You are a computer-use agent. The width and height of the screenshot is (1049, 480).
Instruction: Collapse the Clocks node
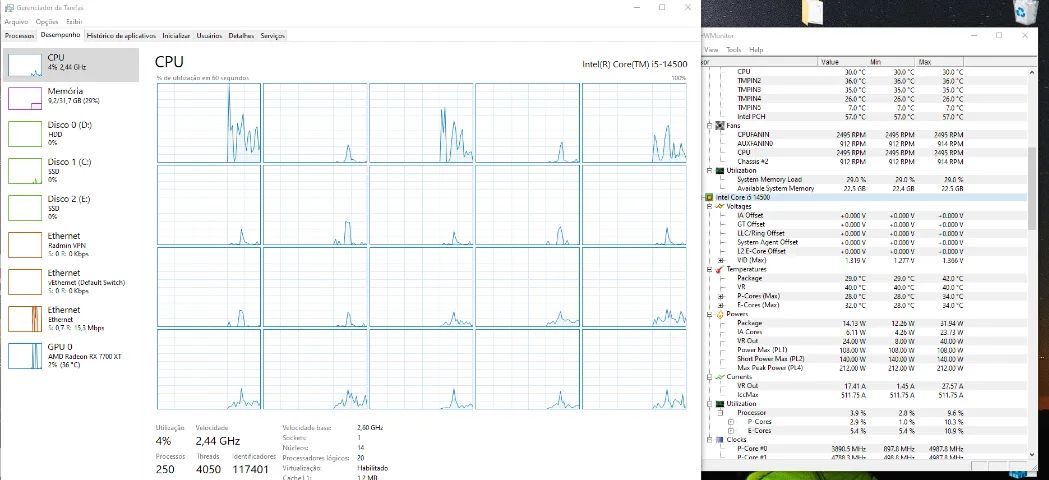pyautogui.click(x=710, y=440)
